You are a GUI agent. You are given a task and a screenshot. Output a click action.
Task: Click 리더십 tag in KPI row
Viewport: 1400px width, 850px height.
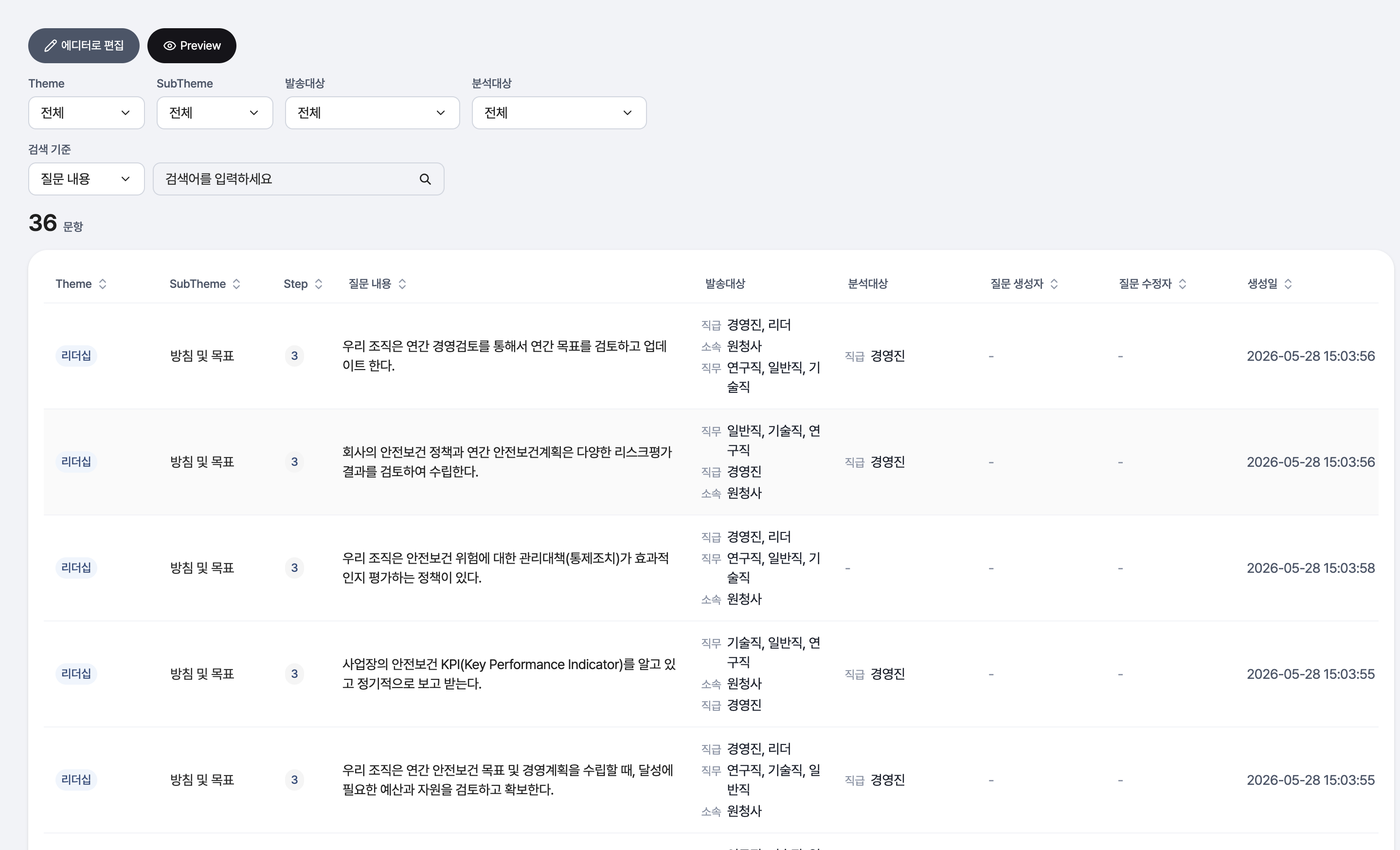pyautogui.click(x=76, y=674)
